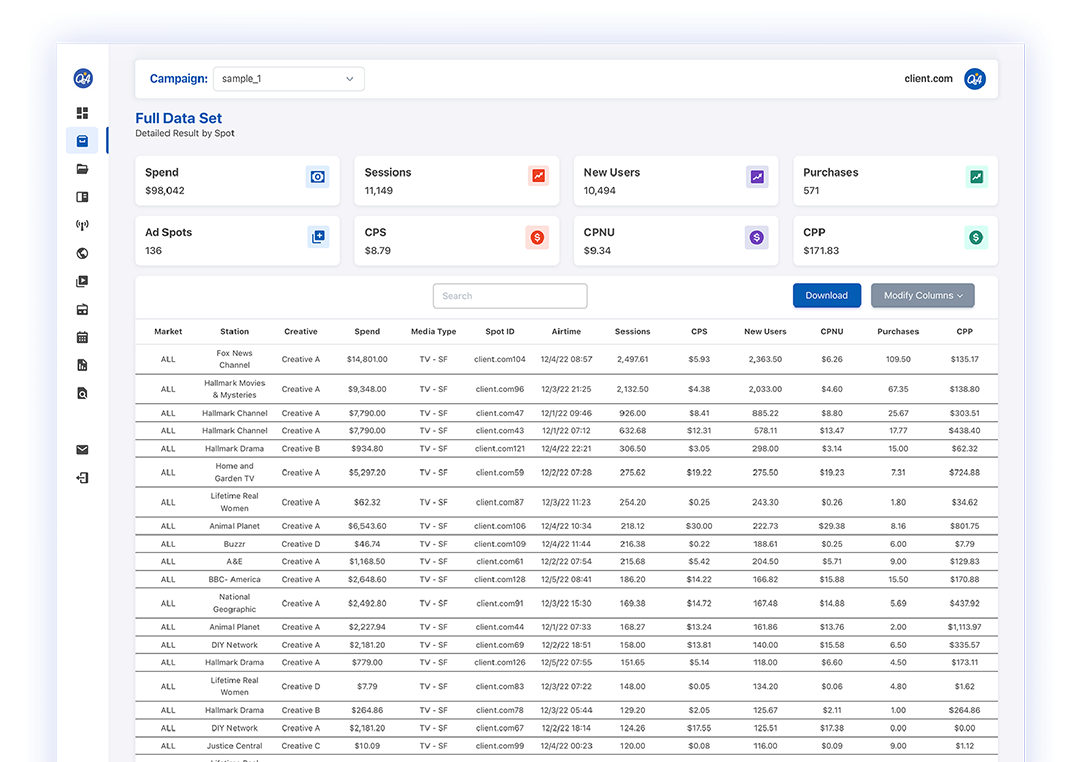This screenshot has width=1080, height=762.
Task: Open the Campaign sample_1 dropdown
Action: pyautogui.click(x=289, y=79)
